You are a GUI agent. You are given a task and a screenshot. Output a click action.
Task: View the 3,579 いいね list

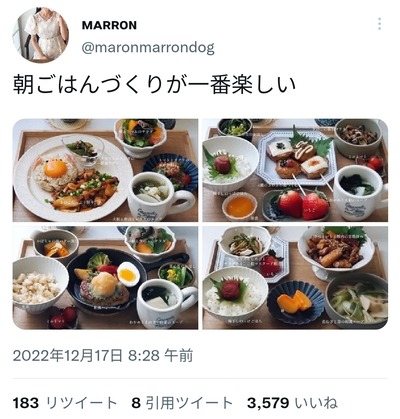292,403
